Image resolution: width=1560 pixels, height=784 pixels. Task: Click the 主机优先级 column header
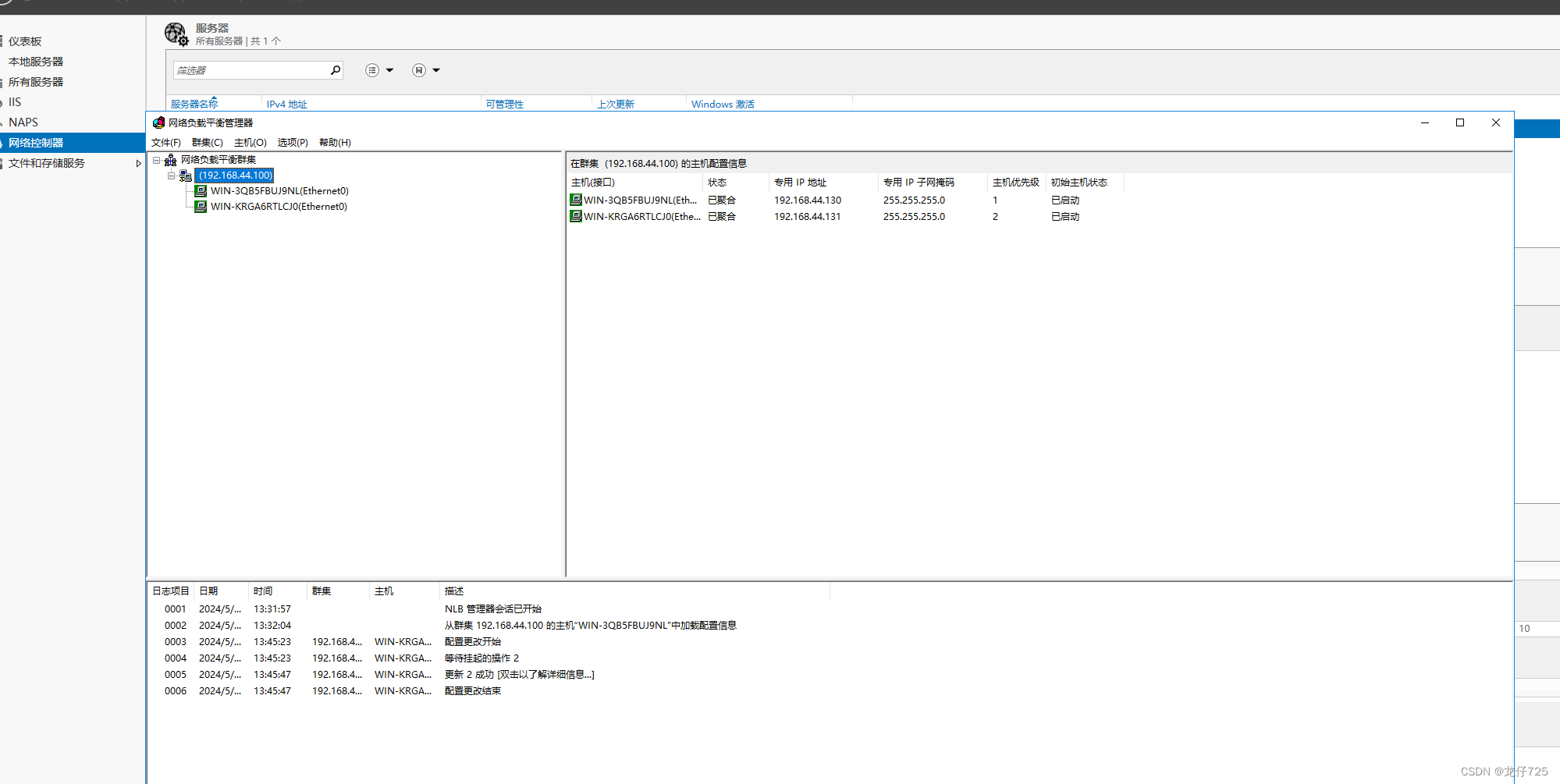pos(1016,183)
